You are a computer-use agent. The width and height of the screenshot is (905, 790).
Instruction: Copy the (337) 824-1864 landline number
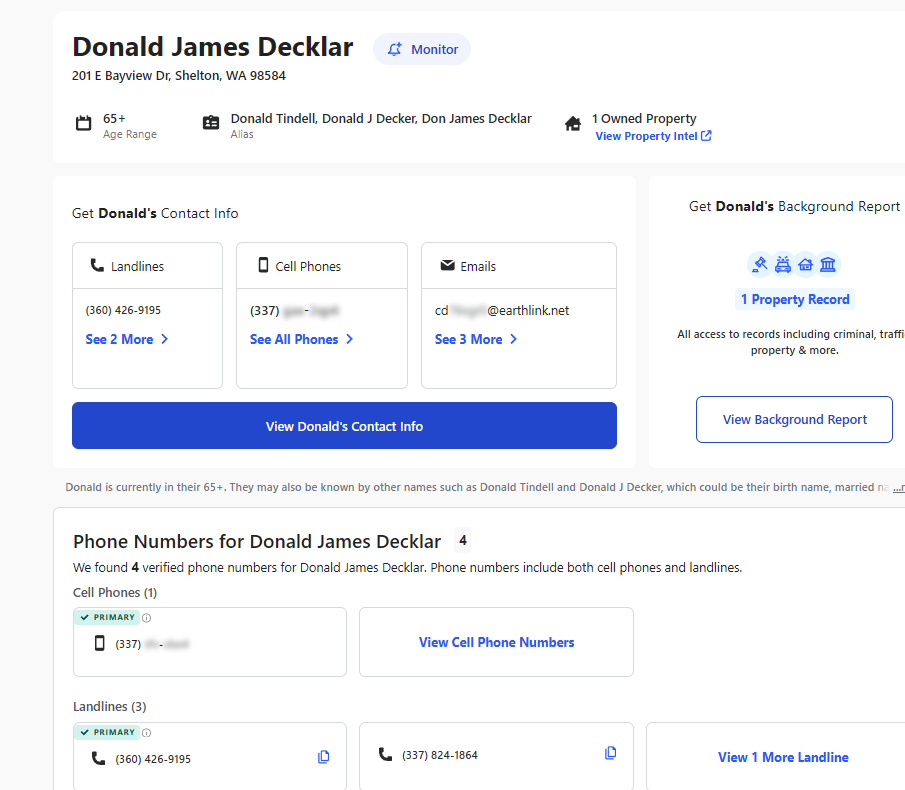[611, 752]
